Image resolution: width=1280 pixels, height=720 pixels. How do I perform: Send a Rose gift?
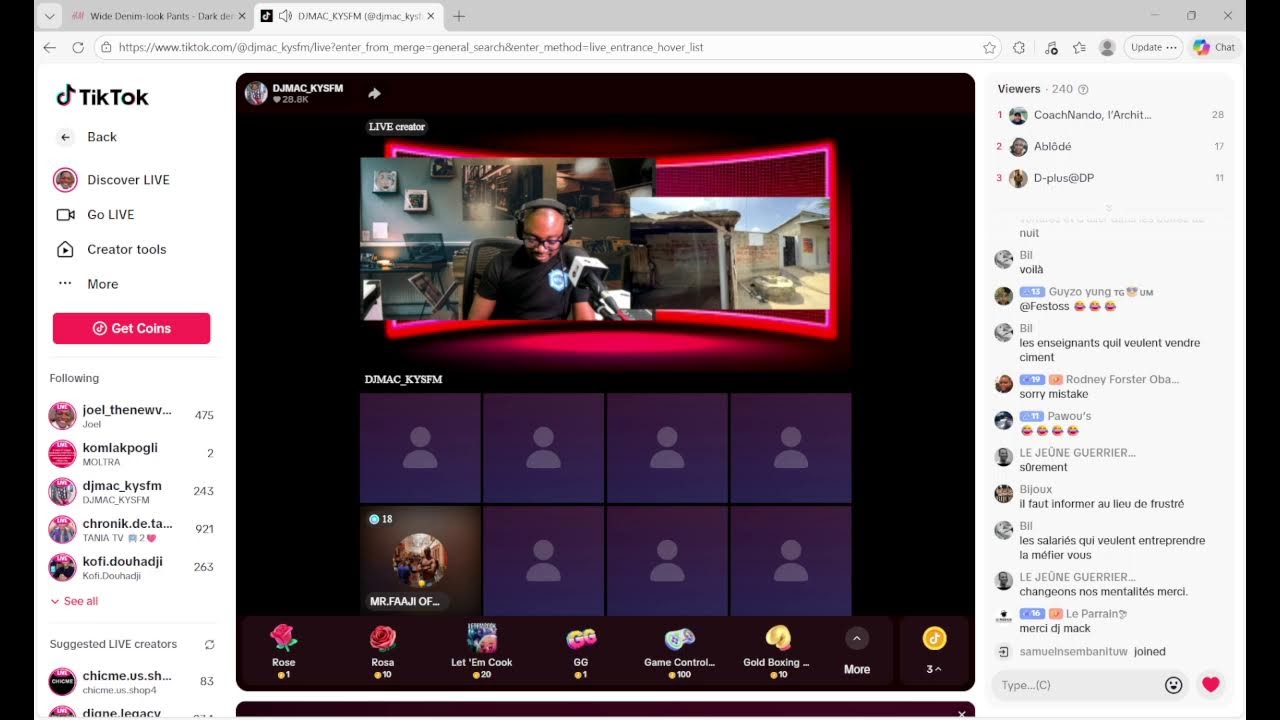coord(284,651)
